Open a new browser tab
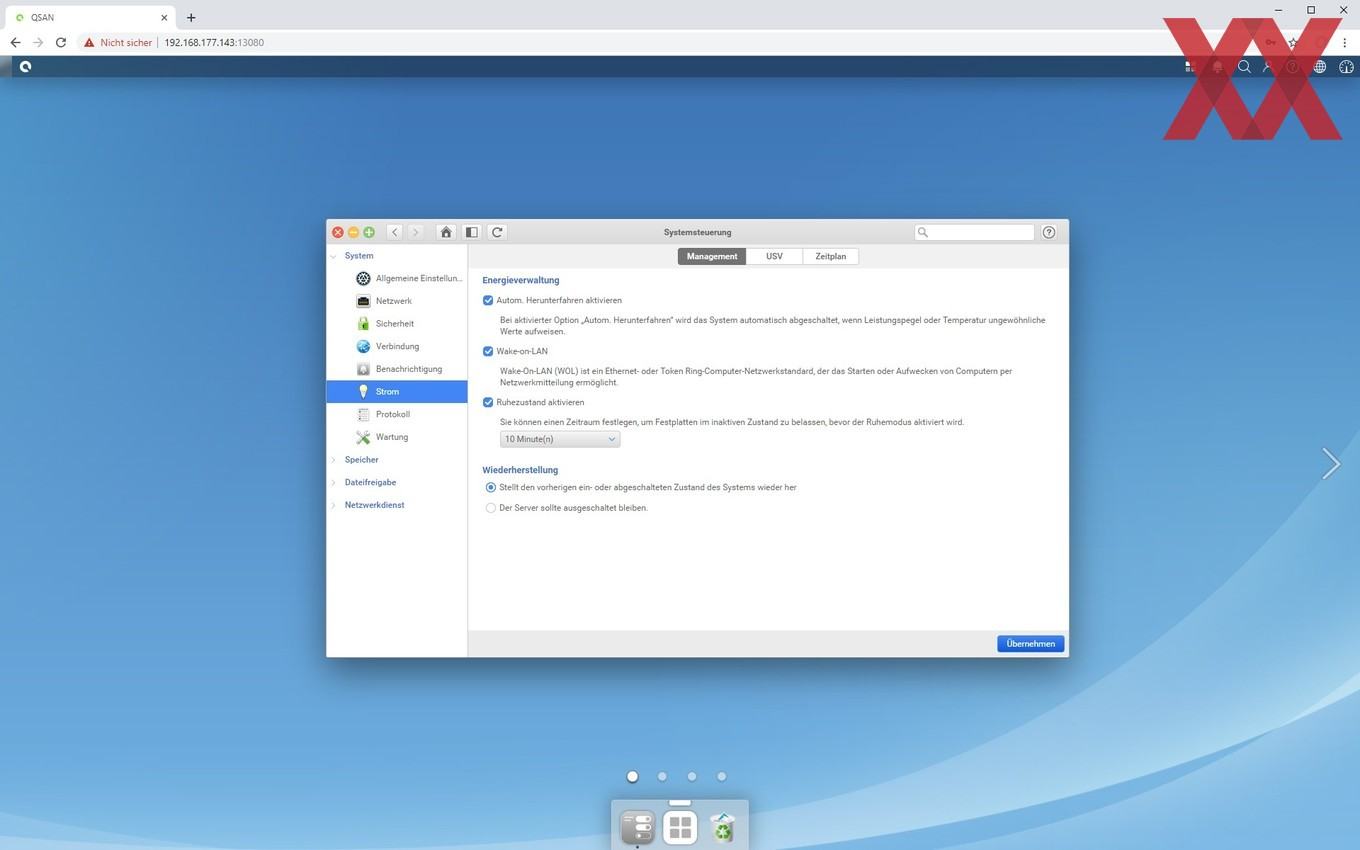 (x=191, y=17)
